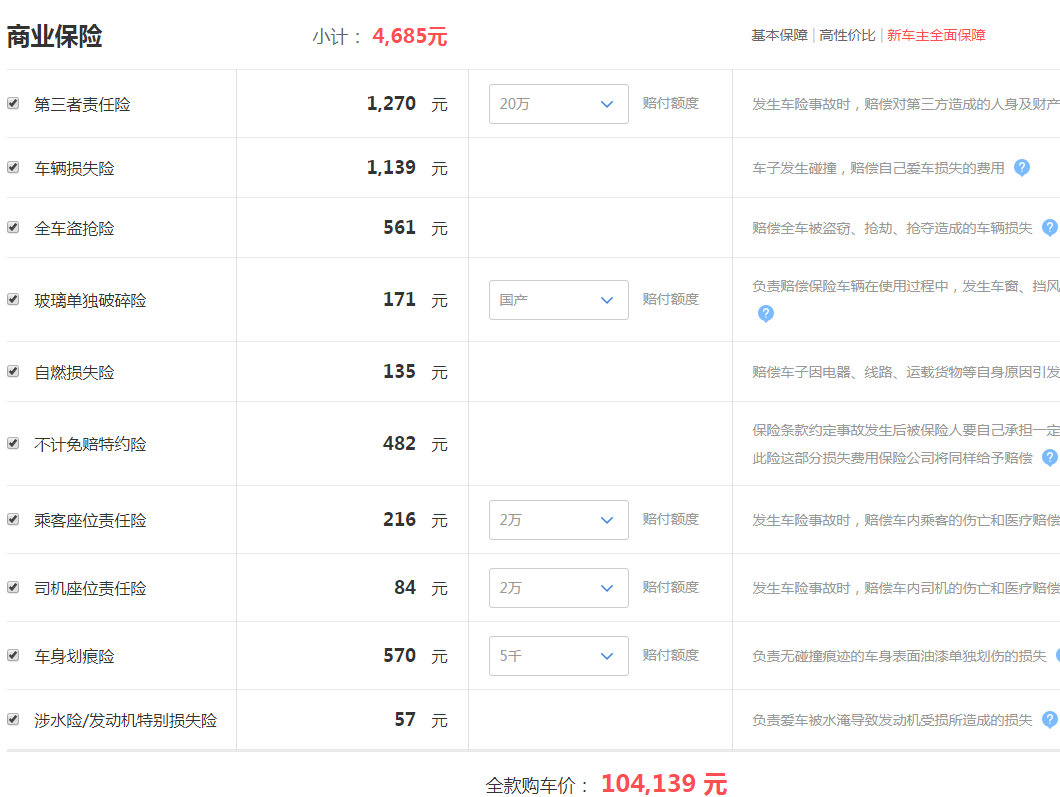Click 涉水险/发动机特别损失险 label
1060x797 pixels.
(x=126, y=721)
